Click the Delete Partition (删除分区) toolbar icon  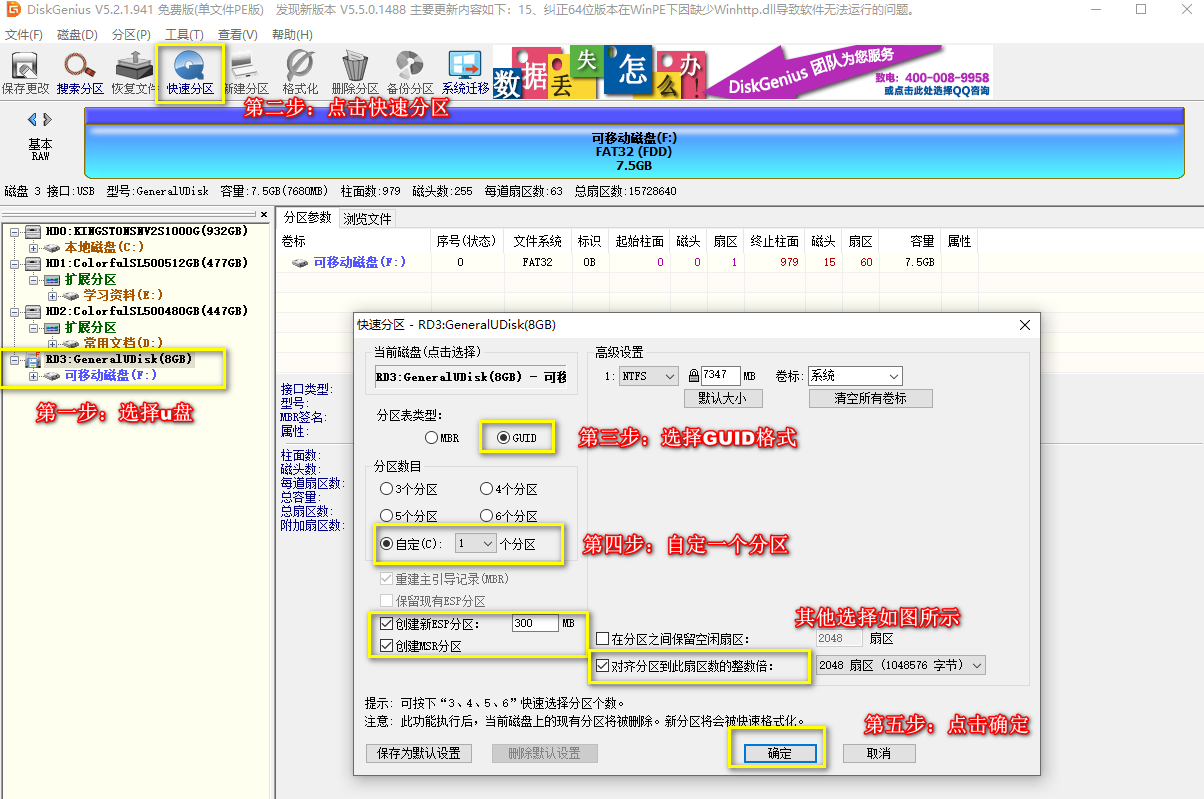pyautogui.click(x=355, y=73)
